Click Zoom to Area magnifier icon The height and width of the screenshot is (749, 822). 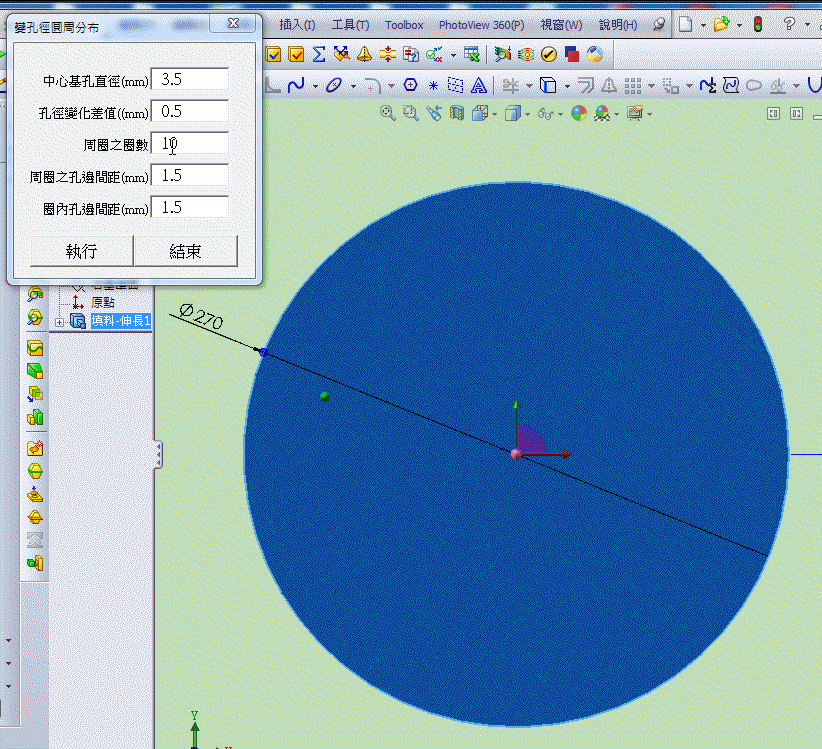pyautogui.click(x=410, y=113)
